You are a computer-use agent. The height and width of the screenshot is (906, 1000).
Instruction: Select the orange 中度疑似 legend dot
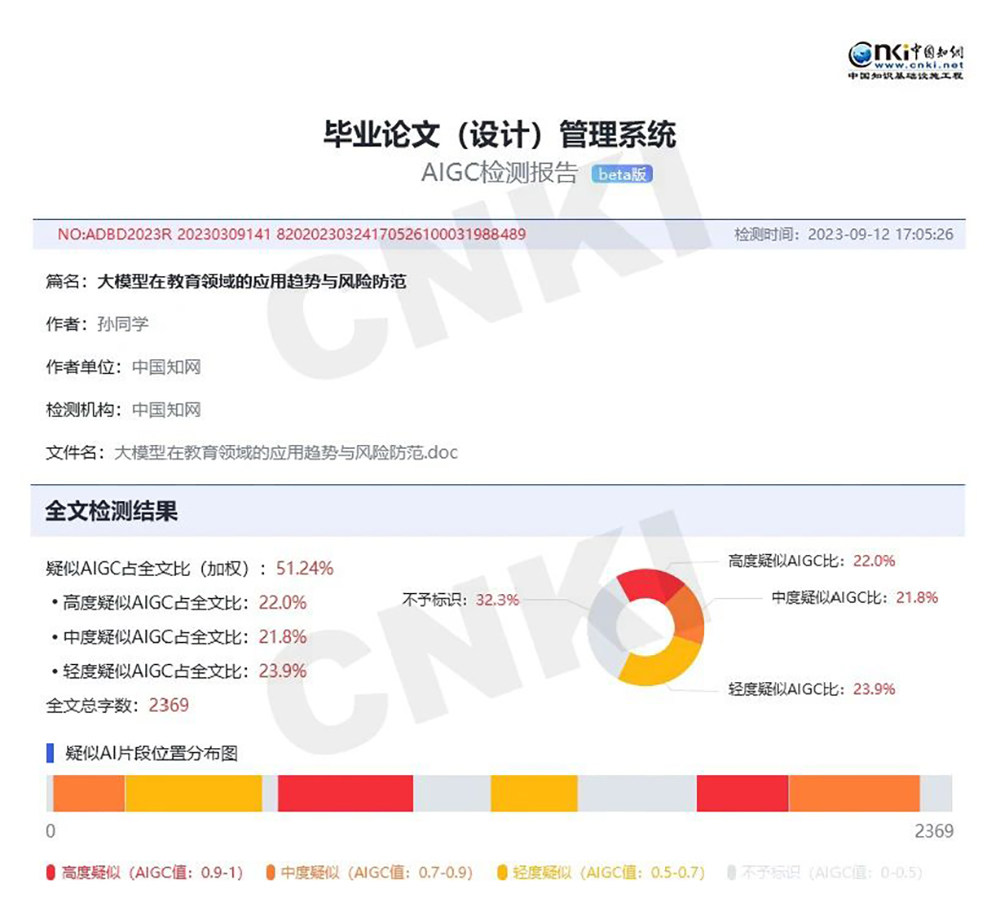[270, 872]
